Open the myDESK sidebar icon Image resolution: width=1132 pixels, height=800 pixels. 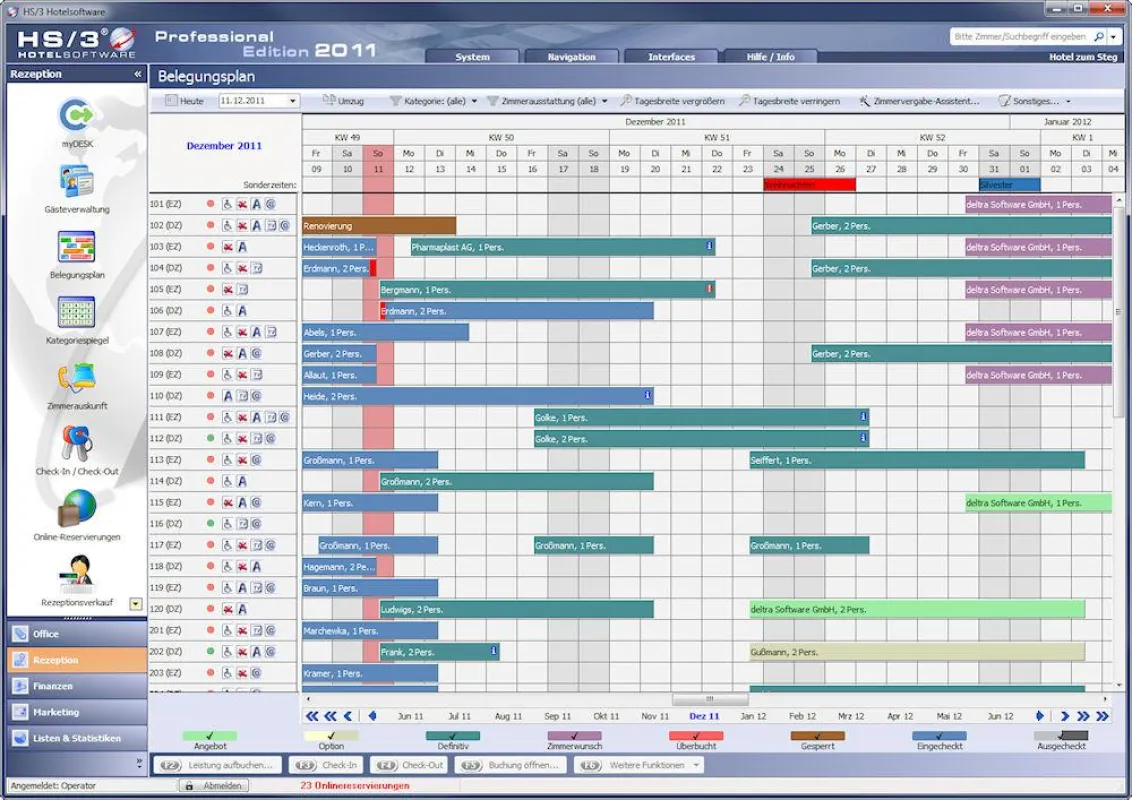click(77, 116)
